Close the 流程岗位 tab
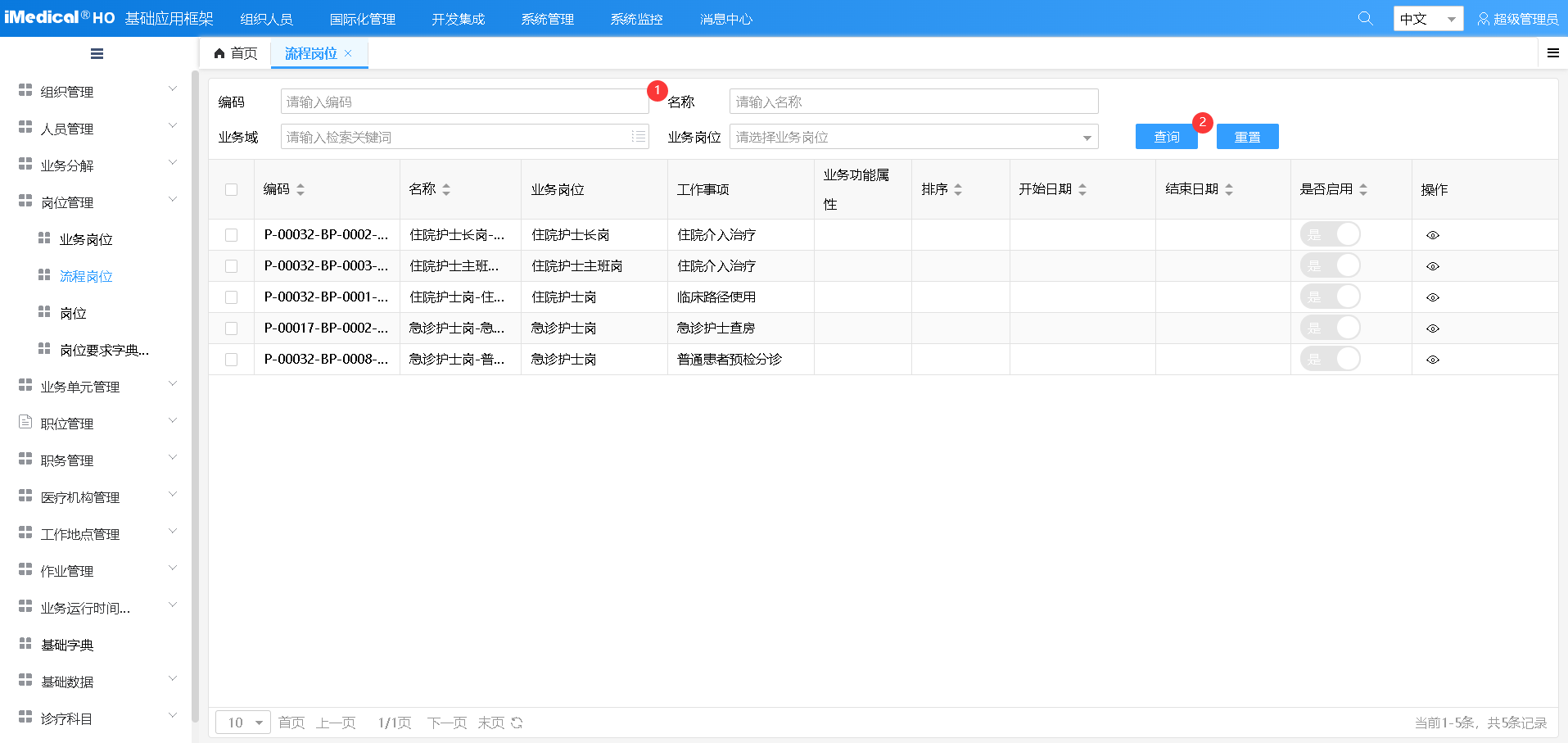 (x=348, y=53)
